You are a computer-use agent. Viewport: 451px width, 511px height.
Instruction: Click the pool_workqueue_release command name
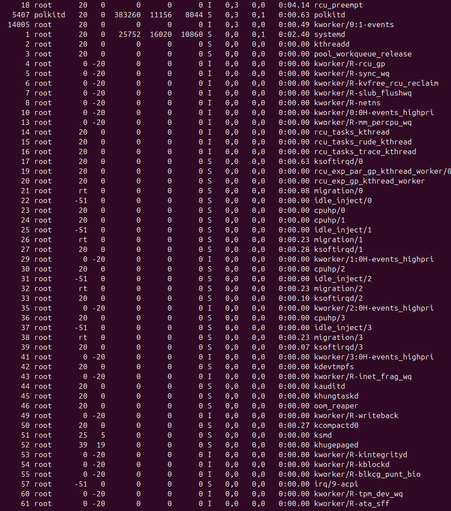(363, 54)
